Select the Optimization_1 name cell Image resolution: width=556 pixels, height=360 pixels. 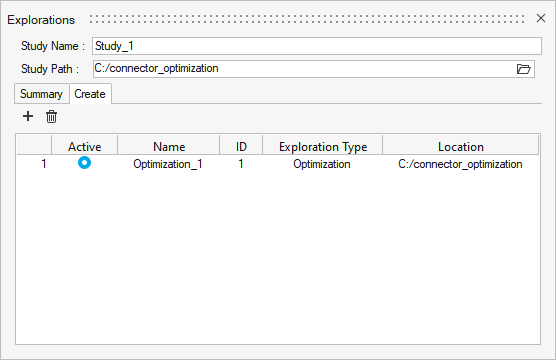(168, 164)
